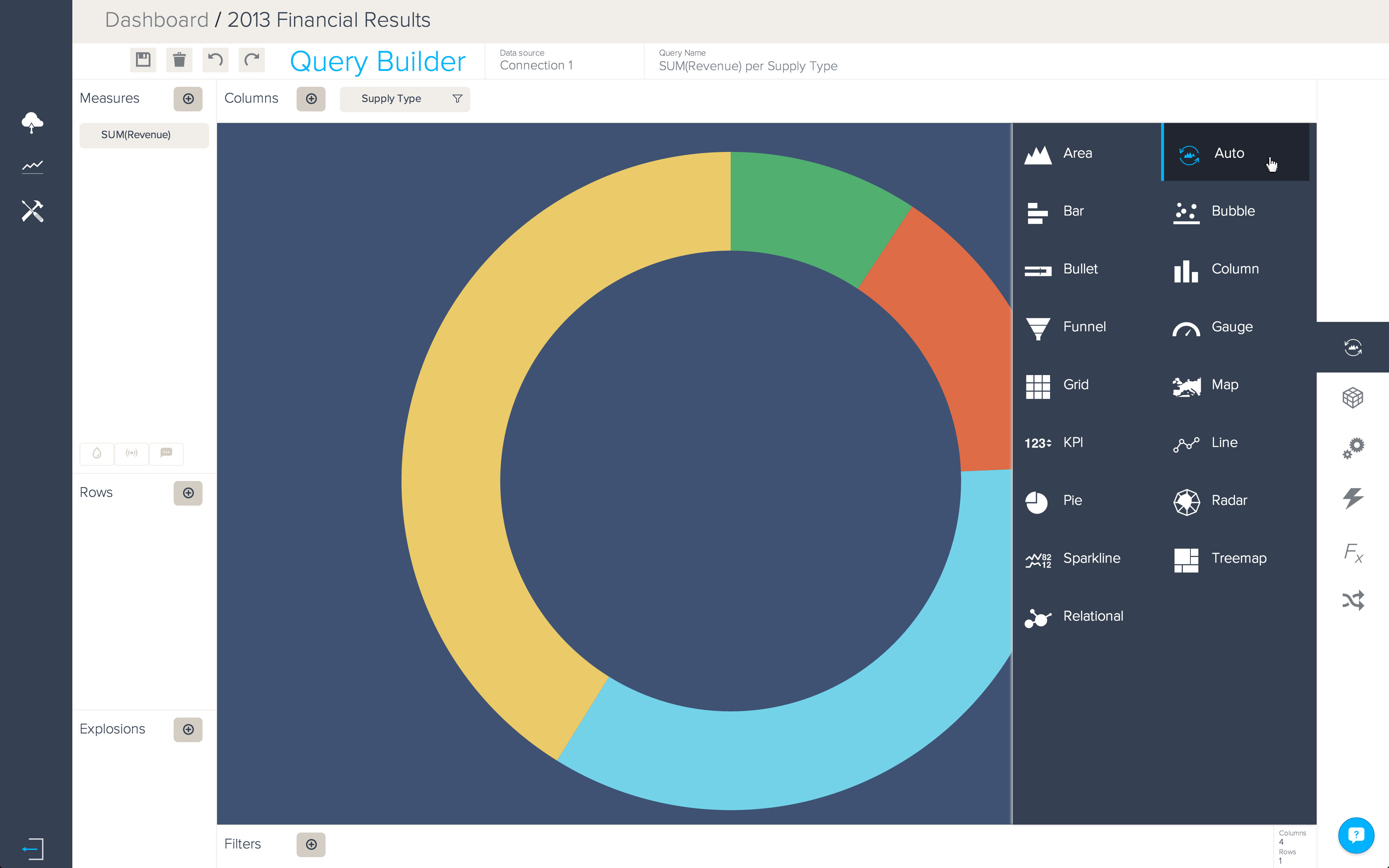
Task: Click the shuffle arrows panel icon
Action: (1353, 600)
